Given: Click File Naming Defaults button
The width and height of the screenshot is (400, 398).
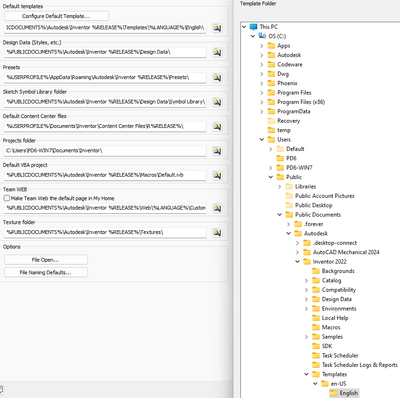Looking at the screenshot, I should coord(46,273).
